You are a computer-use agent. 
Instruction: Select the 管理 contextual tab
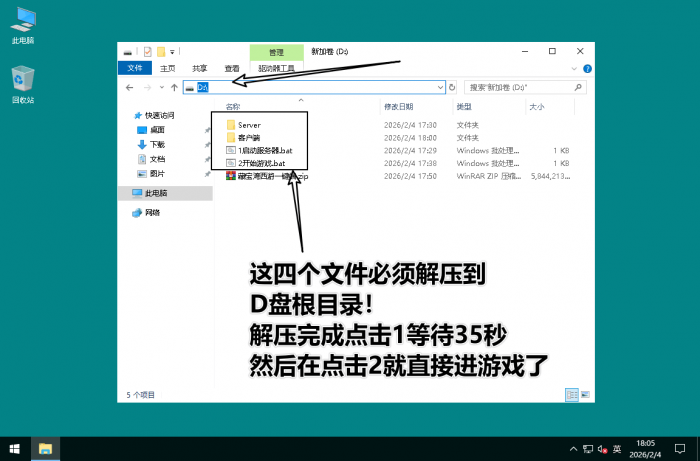click(276, 52)
